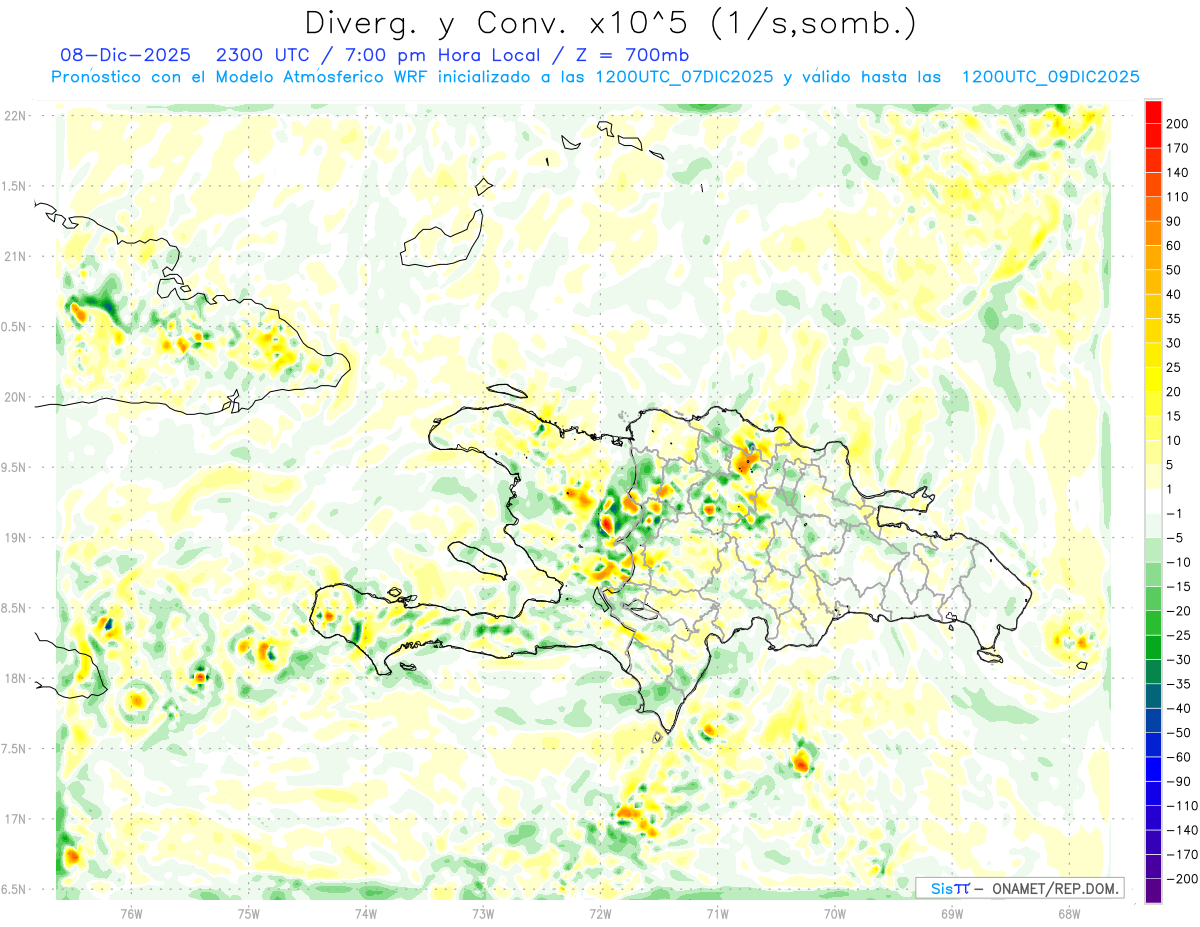The height and width of the screenshot is (927, 1200).
Task: Click the longitude label "73W"
Action: tap(483, 913)
